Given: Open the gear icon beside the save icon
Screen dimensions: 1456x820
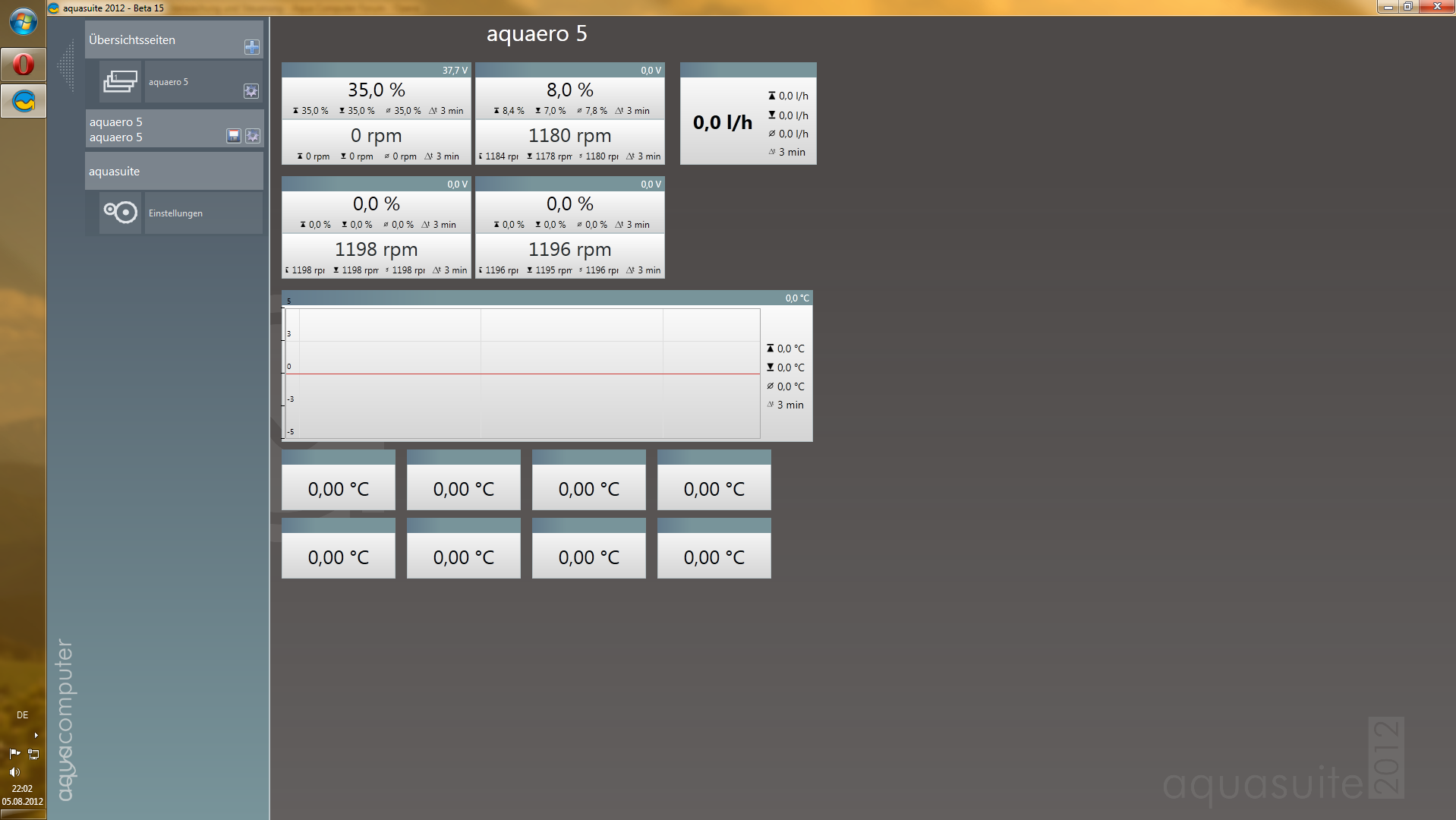Looking at the screenshot, I should (x=253, y=136).
